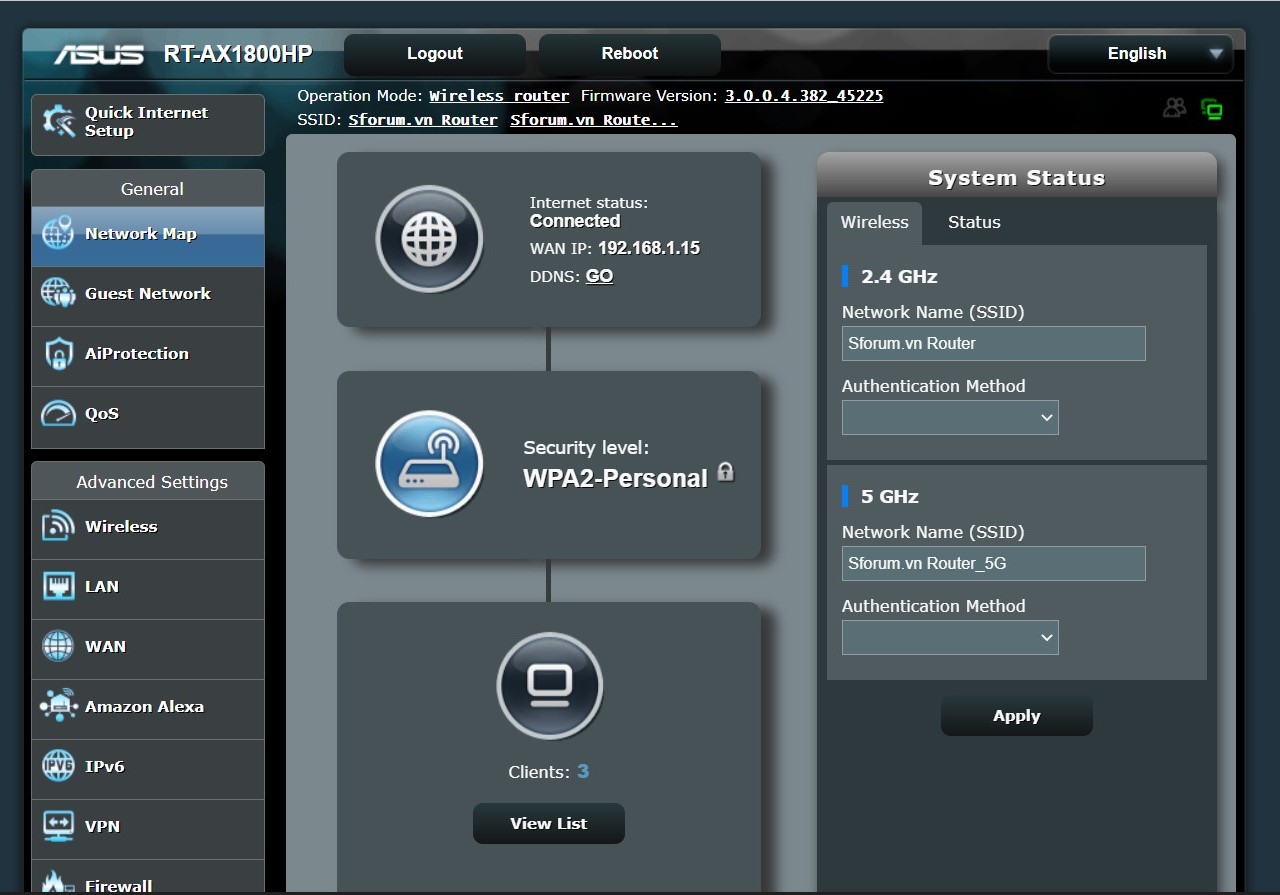Click the clients count number 3
Viewport: 1280px width, 895px height.
tap(583, 771)
